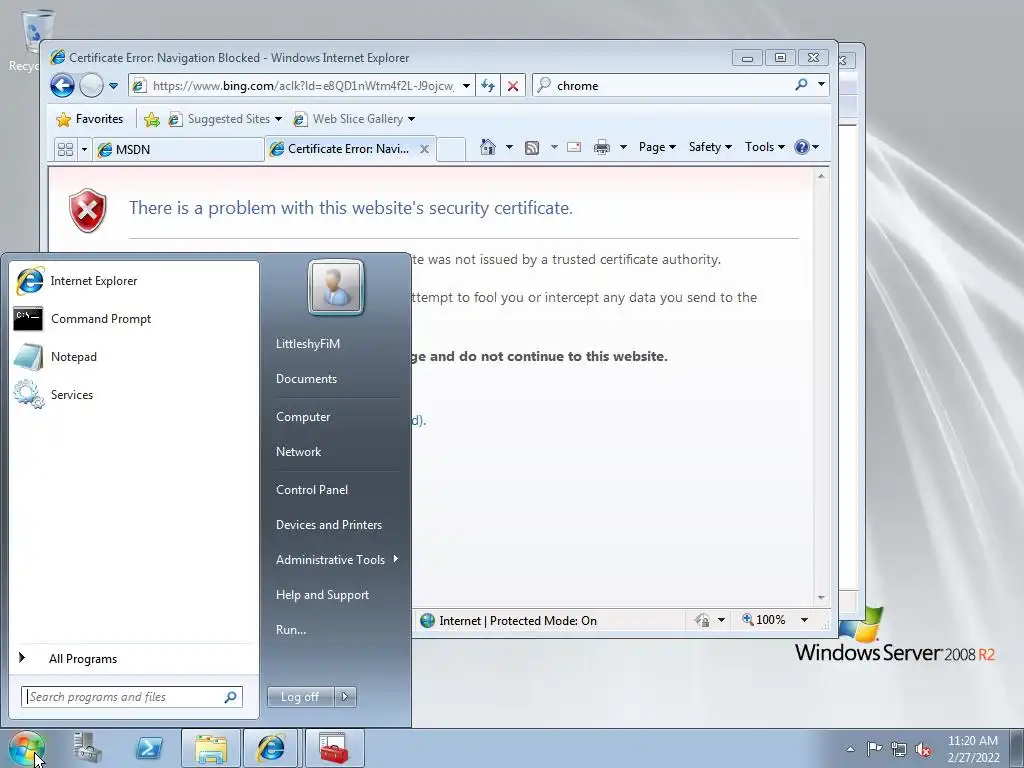This screenshot has height=768, width=1024.
Task: Expand the Administrative Tools submenu
Action: coord(336,560)
